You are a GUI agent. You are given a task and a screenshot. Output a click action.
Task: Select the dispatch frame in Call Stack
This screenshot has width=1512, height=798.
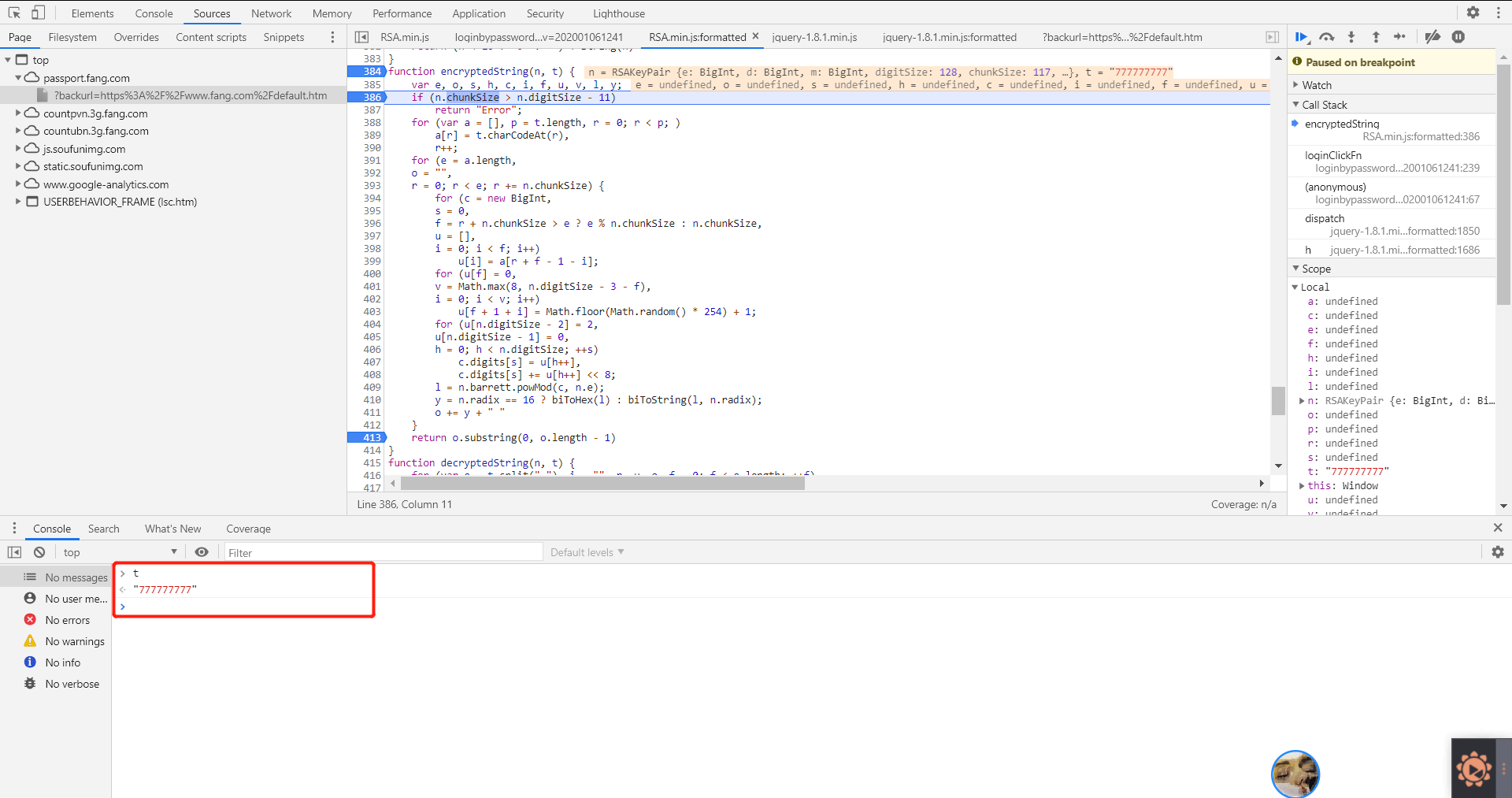1325,218
